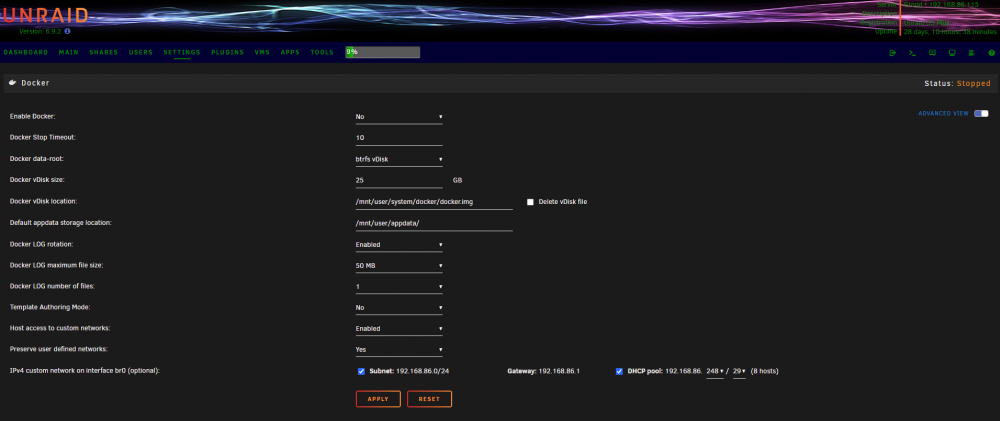1000x421 pixels.
Task: Click the Docker Stop Timeout field
Action: click(399, 138)
